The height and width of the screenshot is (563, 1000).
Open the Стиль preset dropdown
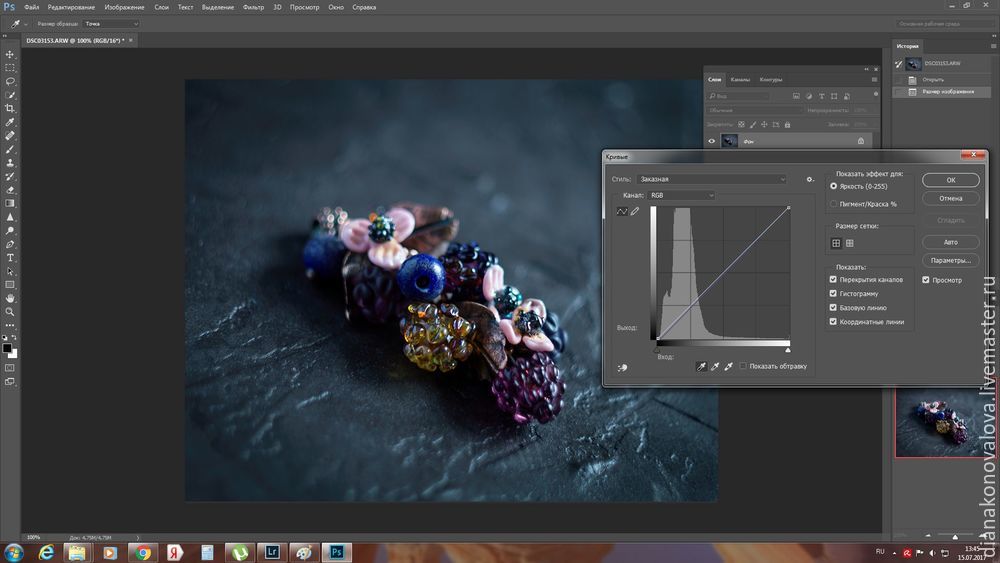pyautogui.click(x=711, y=179)
